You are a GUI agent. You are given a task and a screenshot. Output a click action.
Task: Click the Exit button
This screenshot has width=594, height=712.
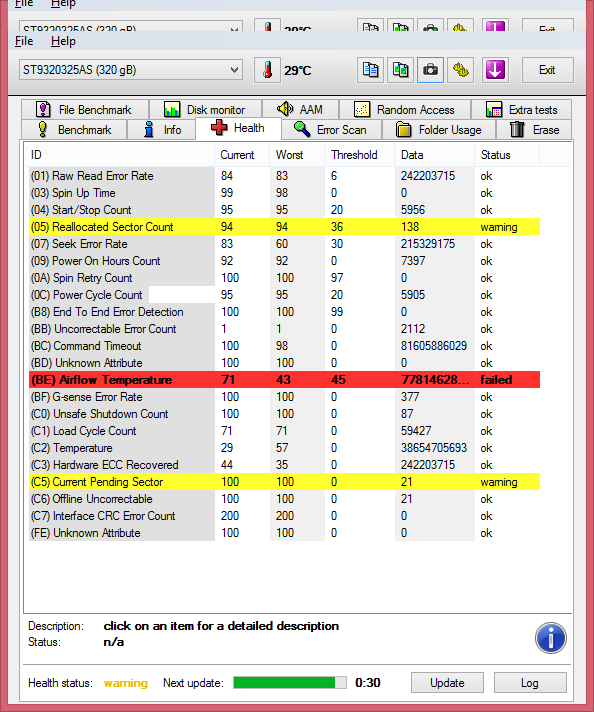click(547, 70)
